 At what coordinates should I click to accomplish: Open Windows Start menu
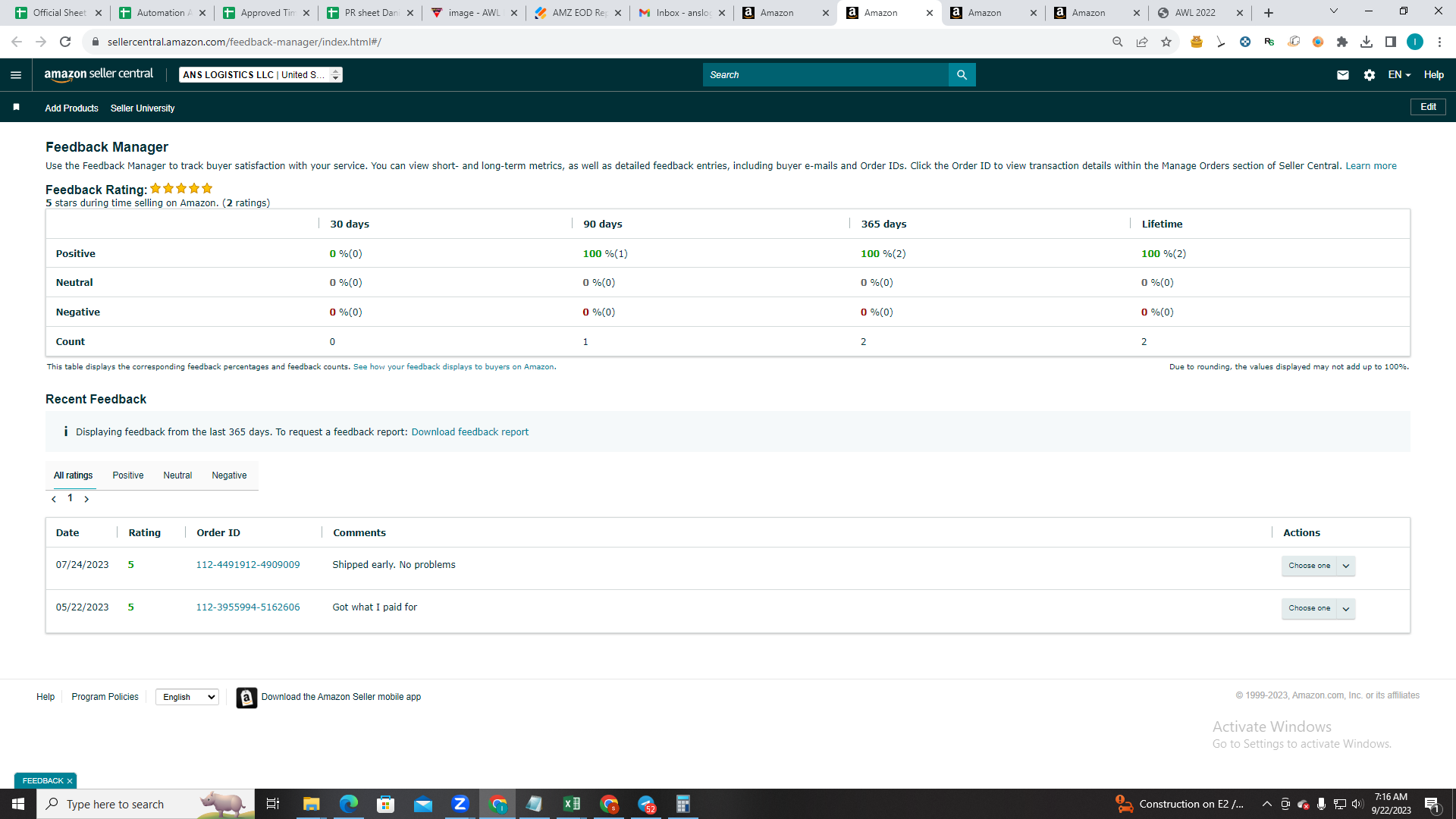(18, 804)
